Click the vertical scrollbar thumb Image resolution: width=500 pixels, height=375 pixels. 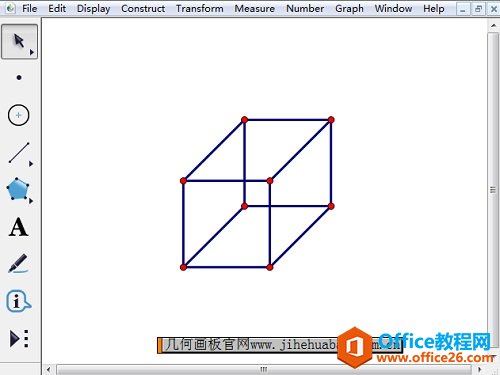(493, 190)
